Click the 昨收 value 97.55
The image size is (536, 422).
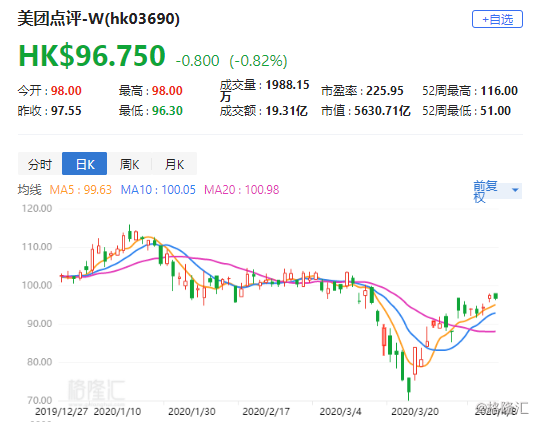pyautogui.click(x=66, y=111)
